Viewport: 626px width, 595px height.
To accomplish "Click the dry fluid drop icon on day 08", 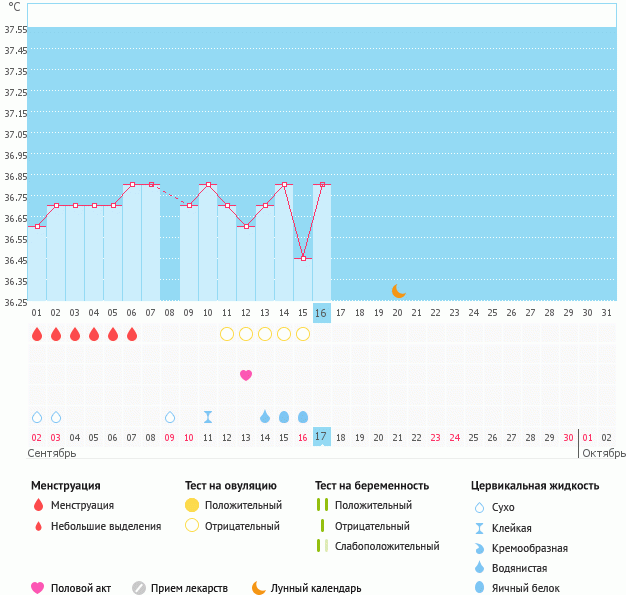I will click(x=170, y=416).
